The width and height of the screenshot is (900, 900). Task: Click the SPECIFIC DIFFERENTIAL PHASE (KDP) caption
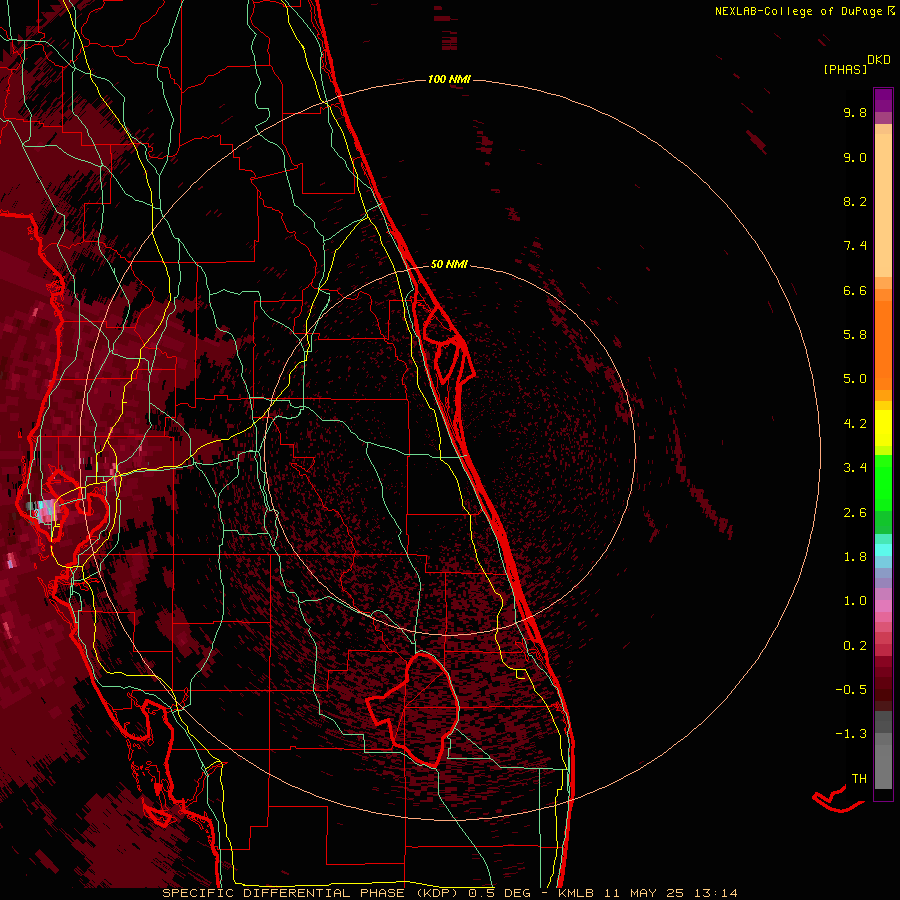click(312, 893)
